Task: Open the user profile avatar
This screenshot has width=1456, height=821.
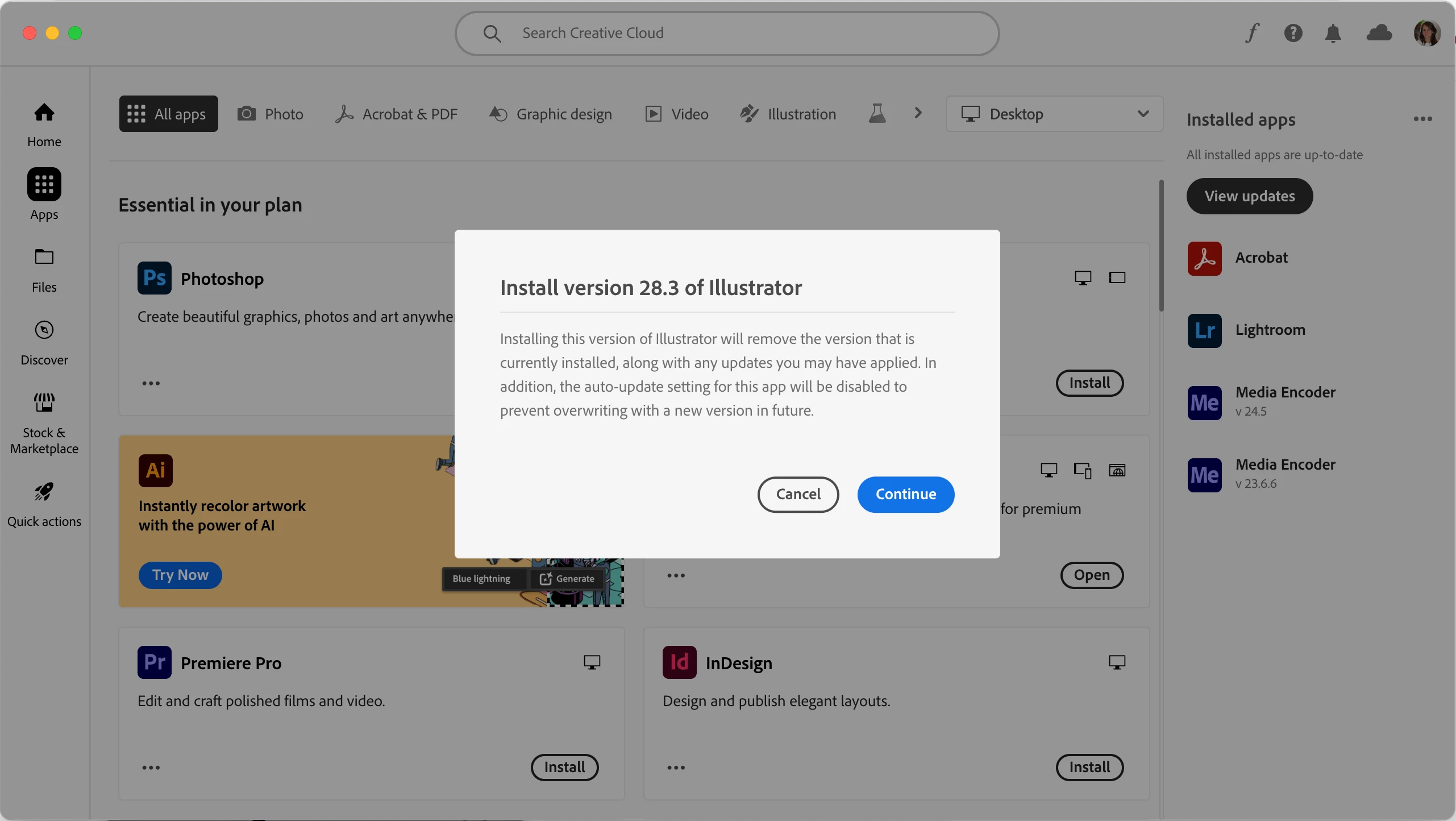Action: tap(1426, 33)
